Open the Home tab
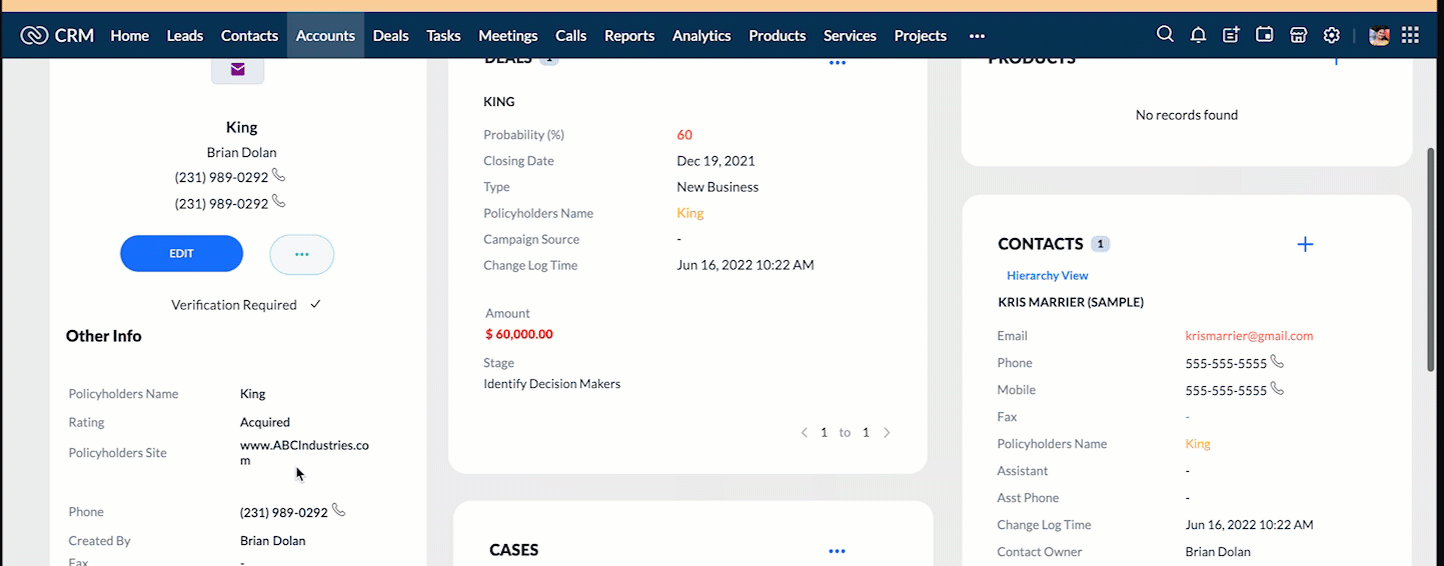The image size is (1444, 566). tap(130, 35)
